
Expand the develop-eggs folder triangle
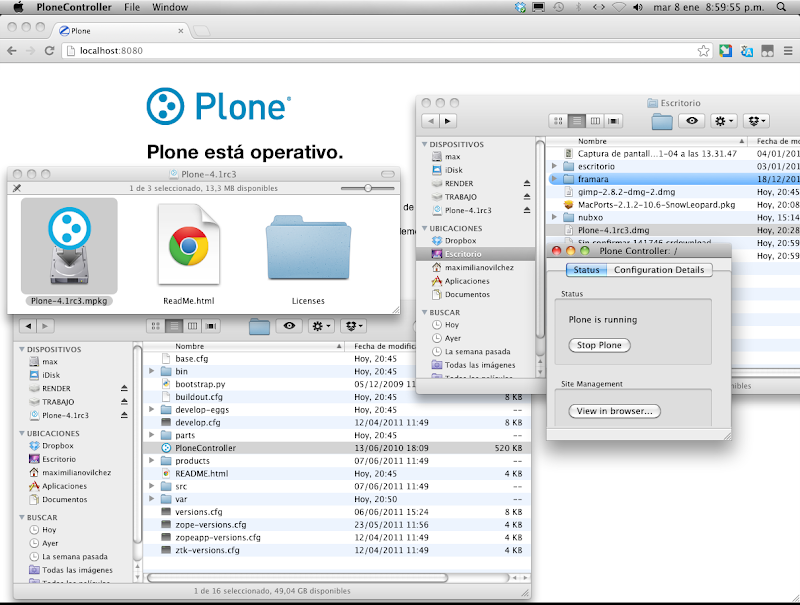(x=151, y=410)
